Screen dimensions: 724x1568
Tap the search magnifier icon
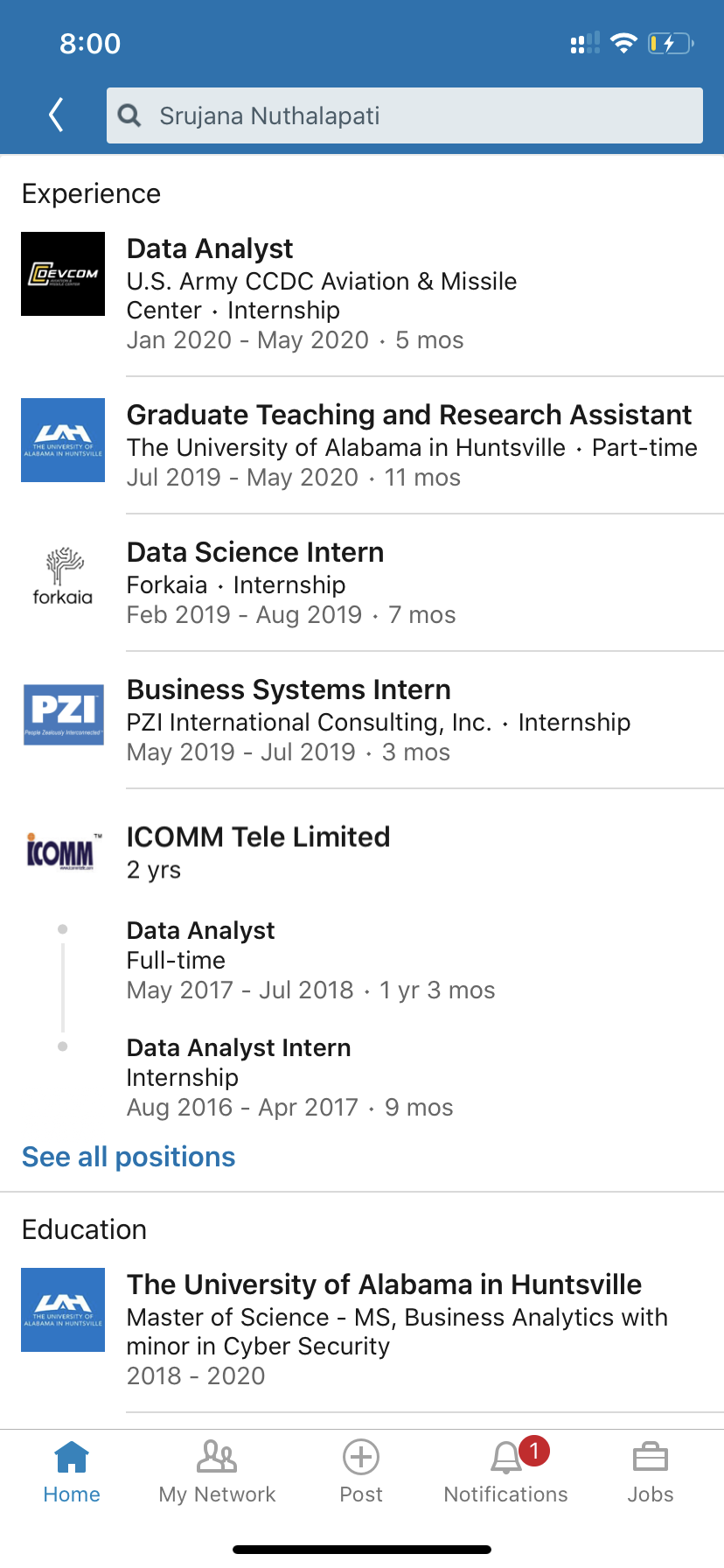click(129, 115)
